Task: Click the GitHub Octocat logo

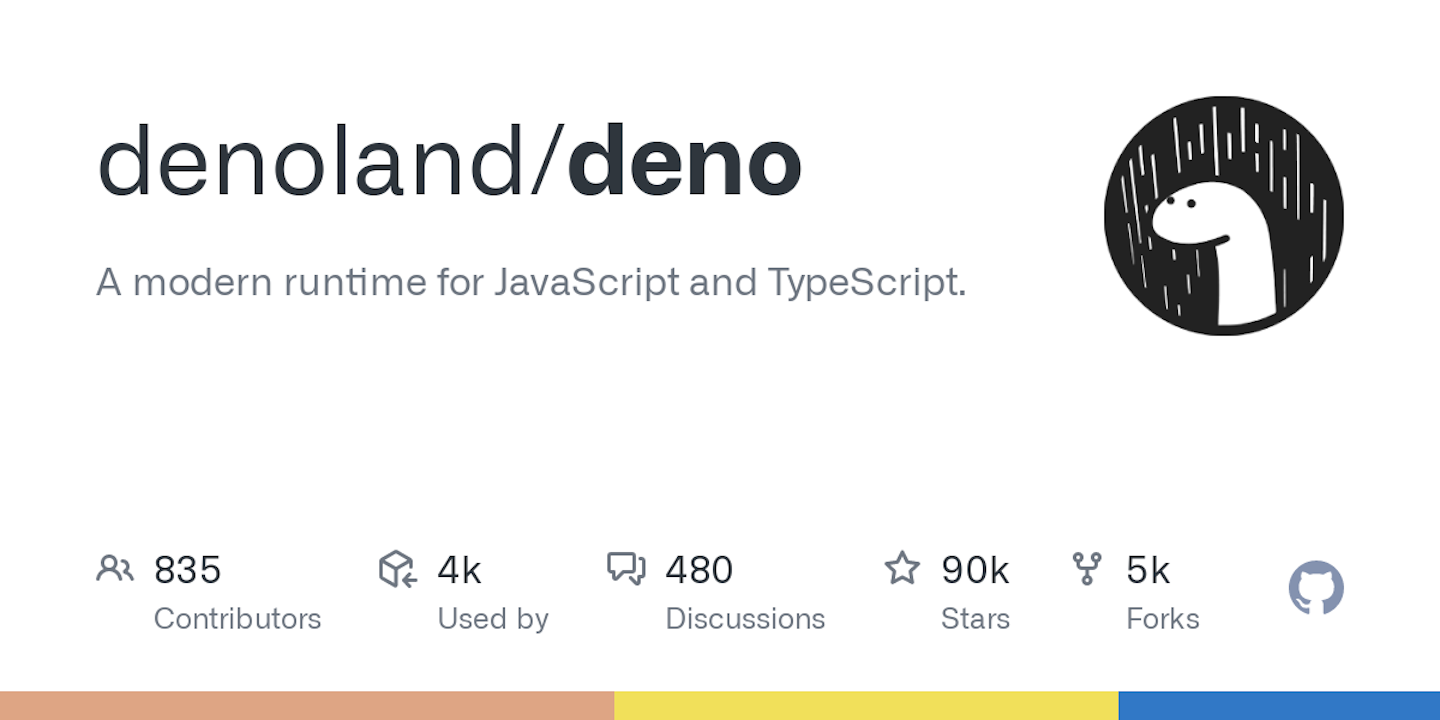Action: coord(1316,588)
